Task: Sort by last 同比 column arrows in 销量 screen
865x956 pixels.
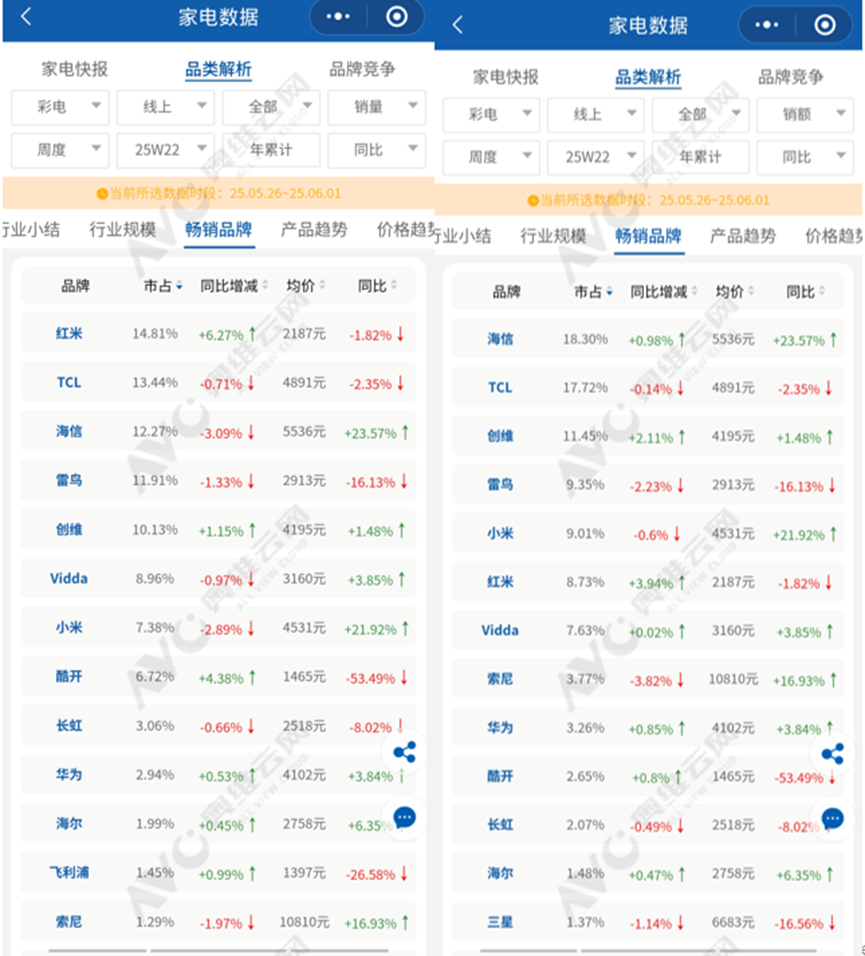Action: [x=393, y=285]
